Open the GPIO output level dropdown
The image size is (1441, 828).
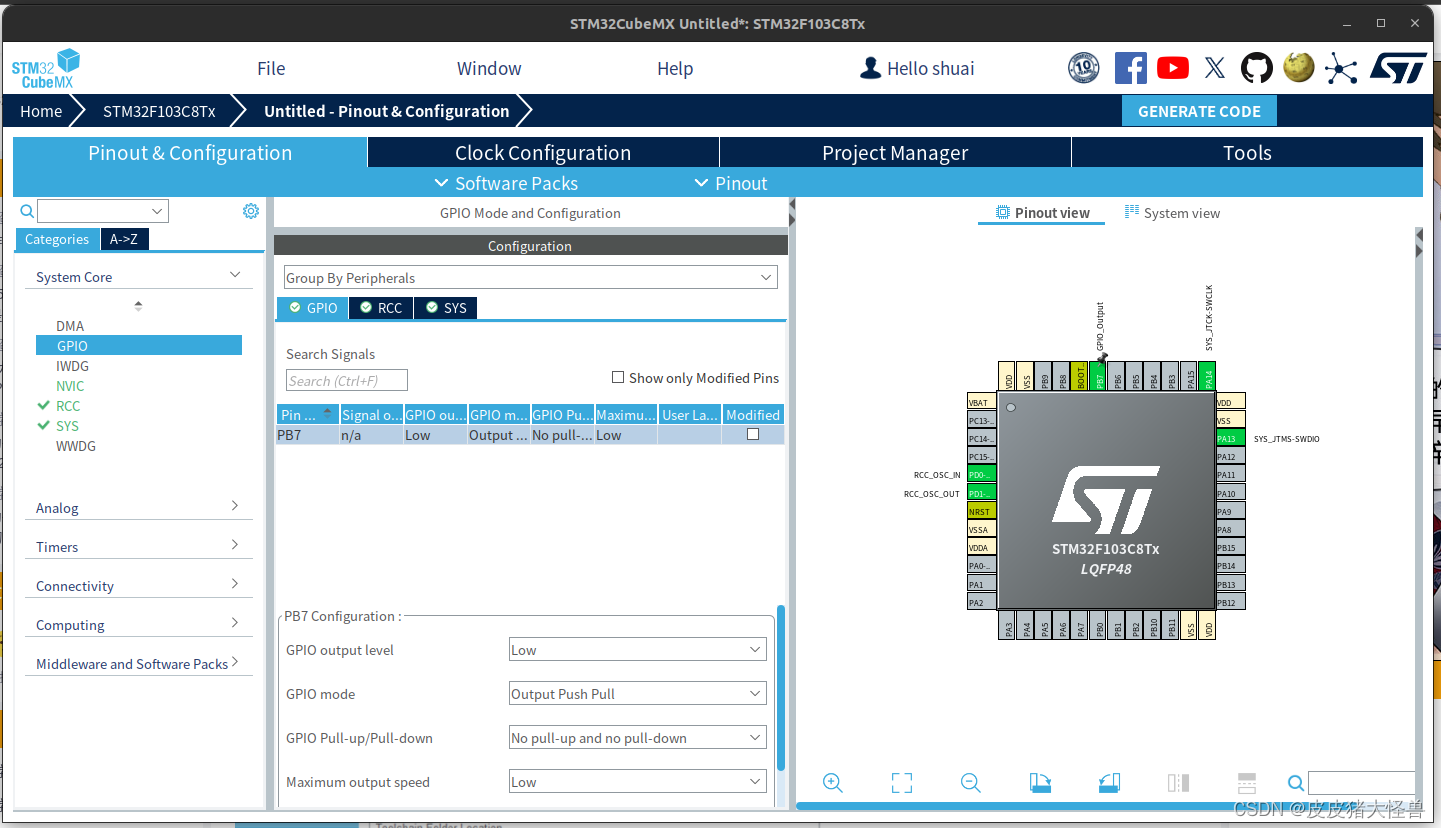coord(638,649)
